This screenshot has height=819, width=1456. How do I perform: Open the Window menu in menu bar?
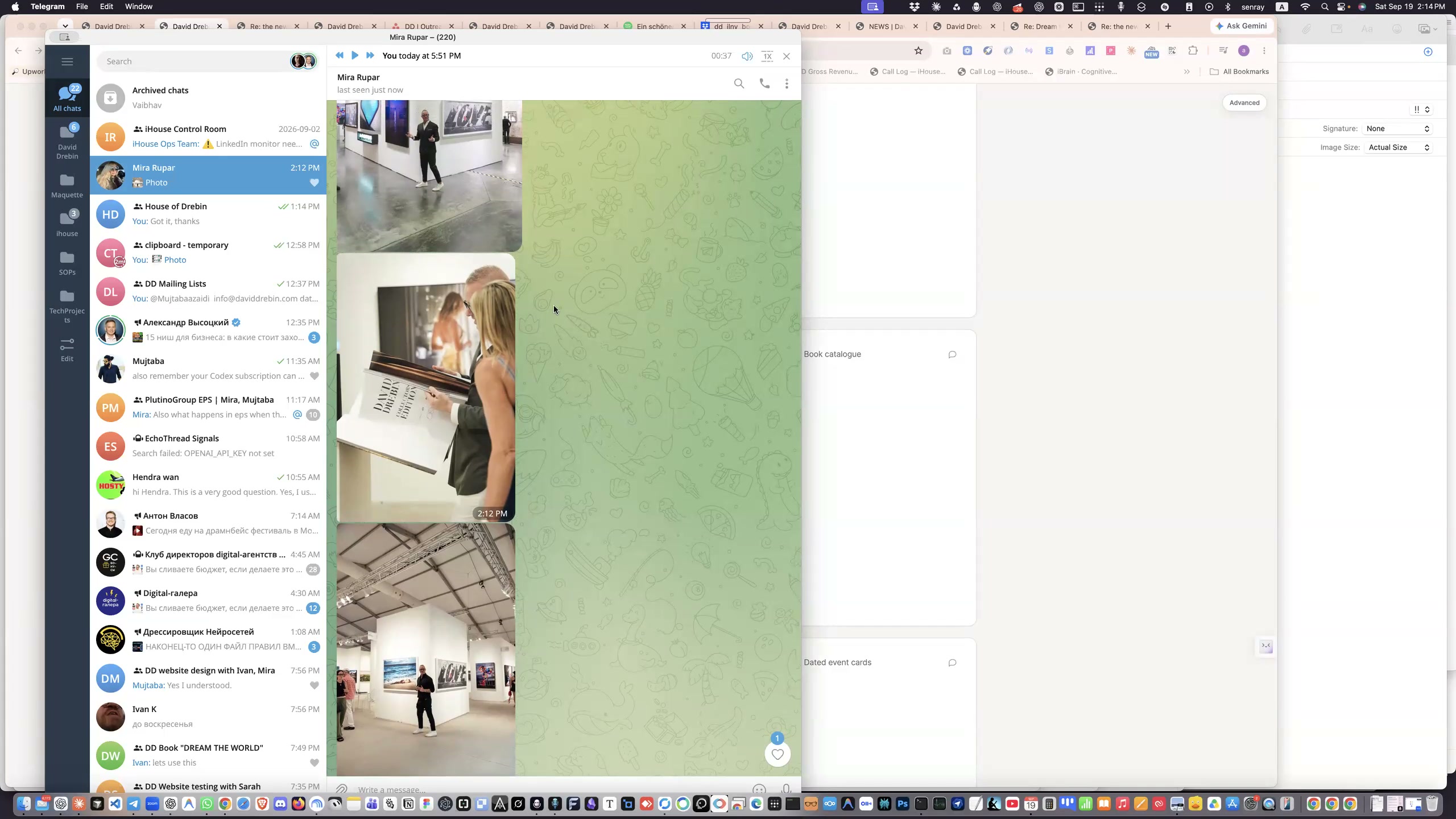tap(138, 7)
